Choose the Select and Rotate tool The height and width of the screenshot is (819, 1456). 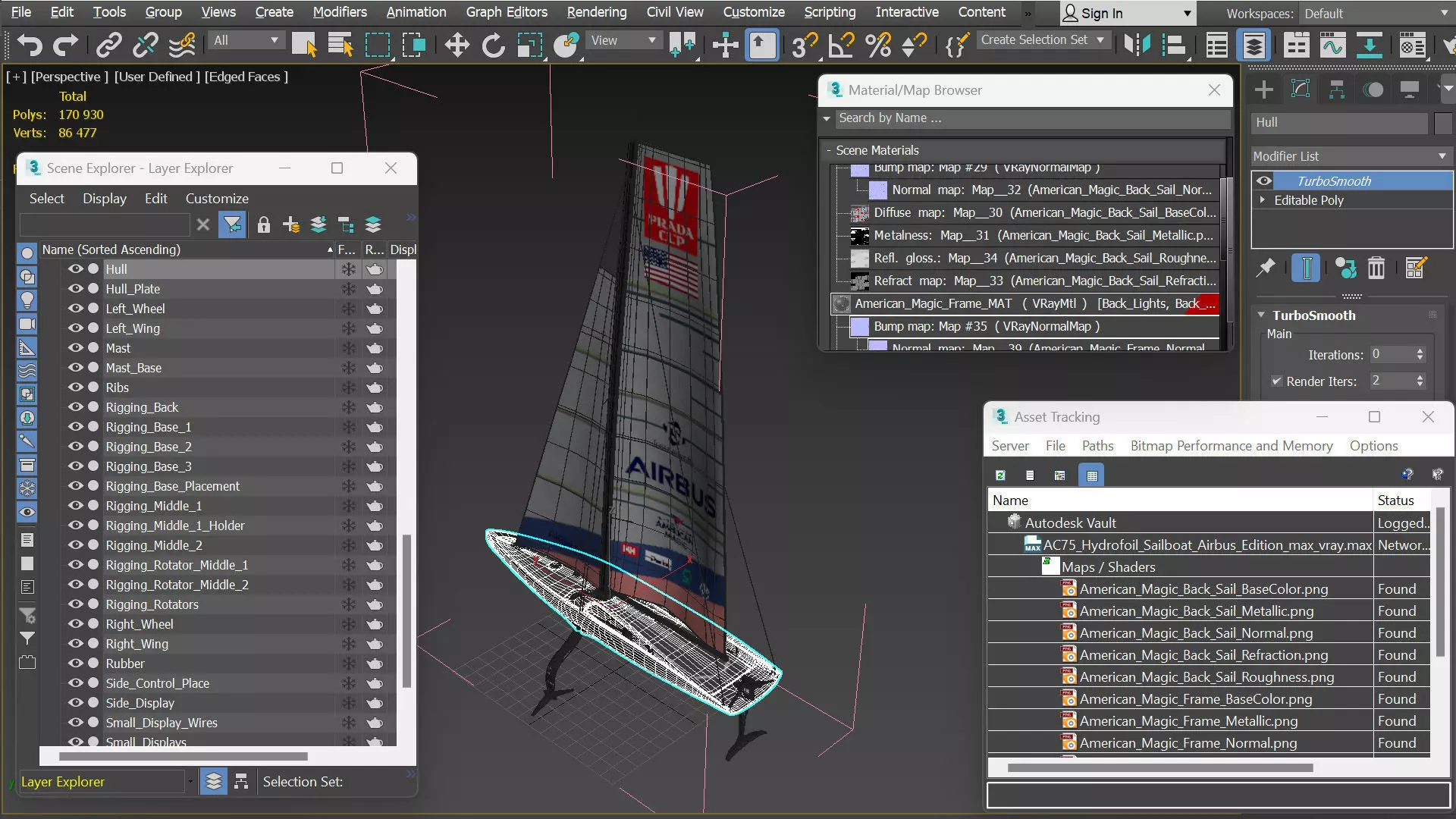click(494, 45)
